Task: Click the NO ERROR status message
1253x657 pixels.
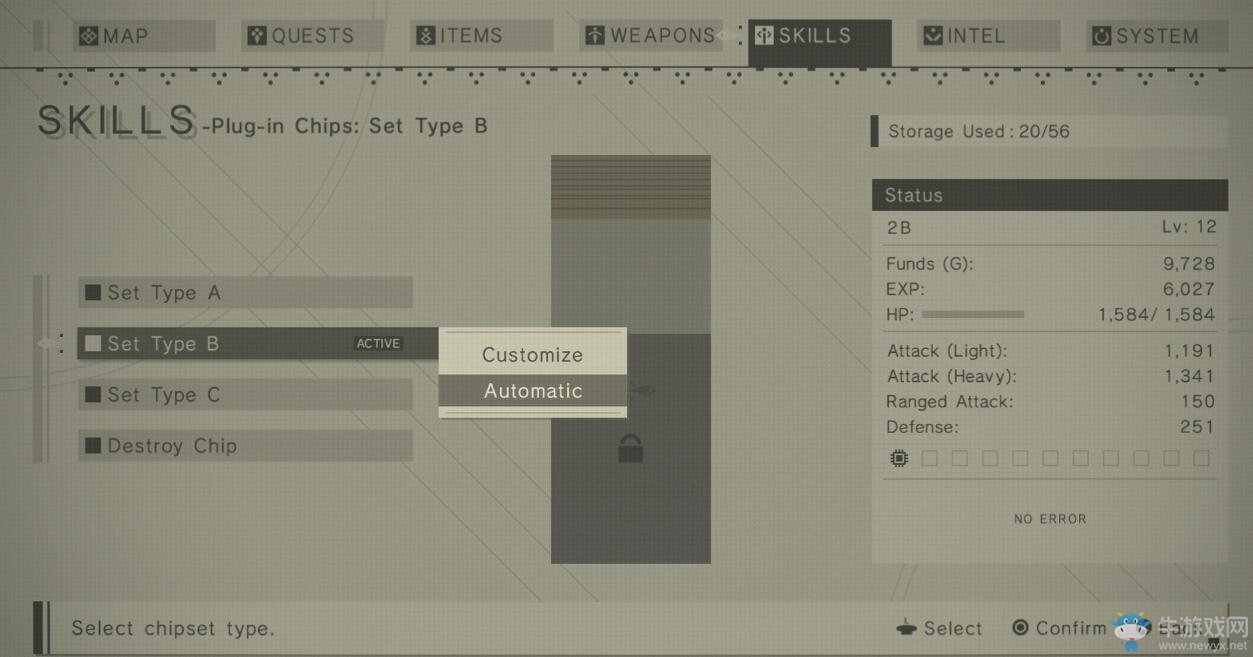Action: pos(1050,519)
